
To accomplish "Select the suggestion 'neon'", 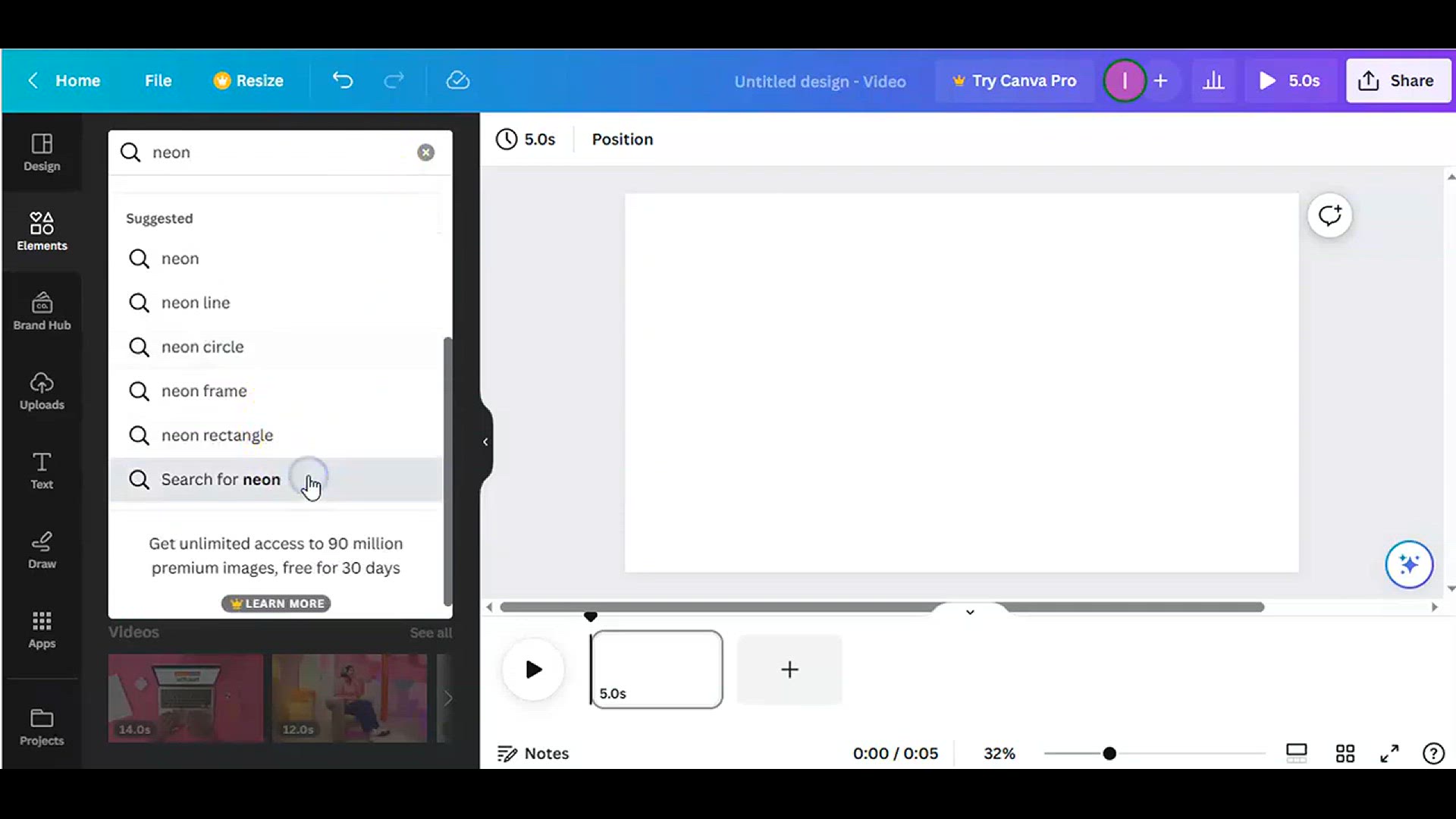I will point(276,259).
